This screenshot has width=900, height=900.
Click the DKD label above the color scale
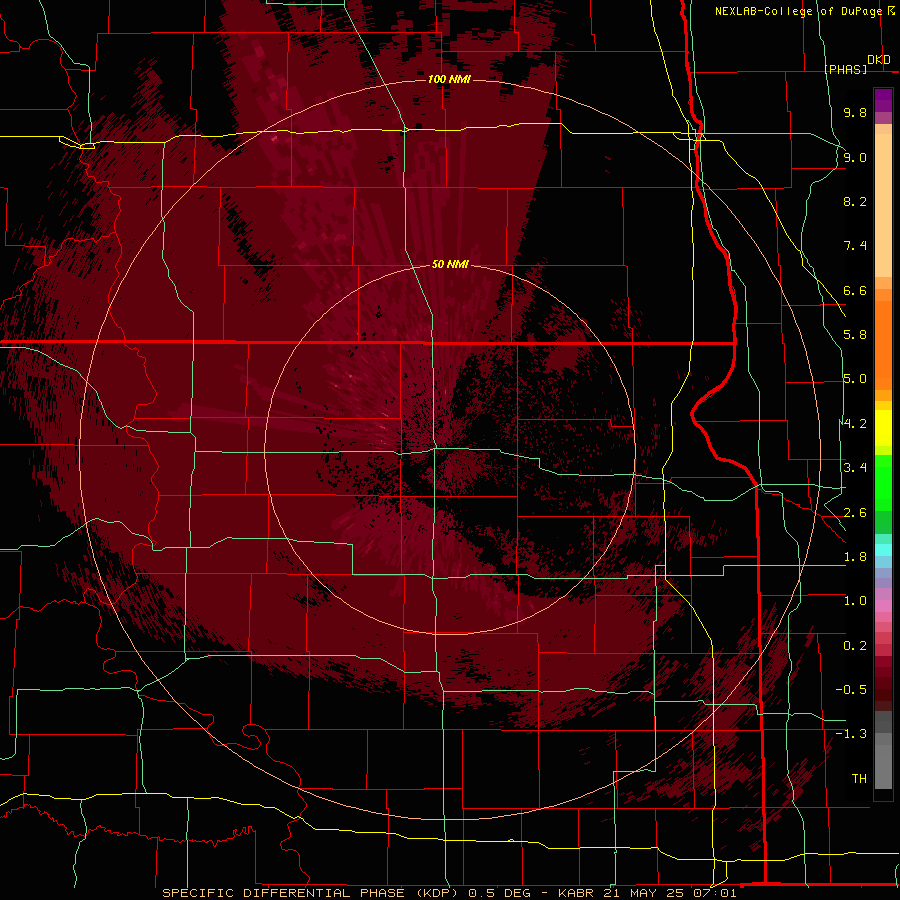click(879, 60)
